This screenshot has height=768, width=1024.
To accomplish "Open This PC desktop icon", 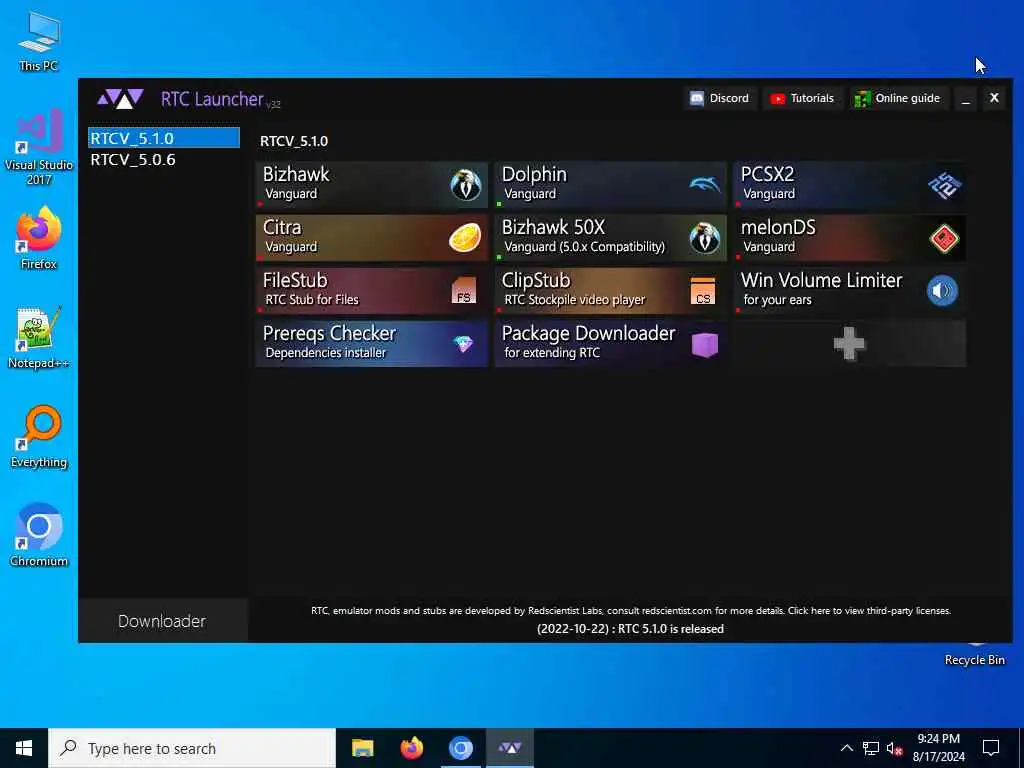I will (39, 42).
